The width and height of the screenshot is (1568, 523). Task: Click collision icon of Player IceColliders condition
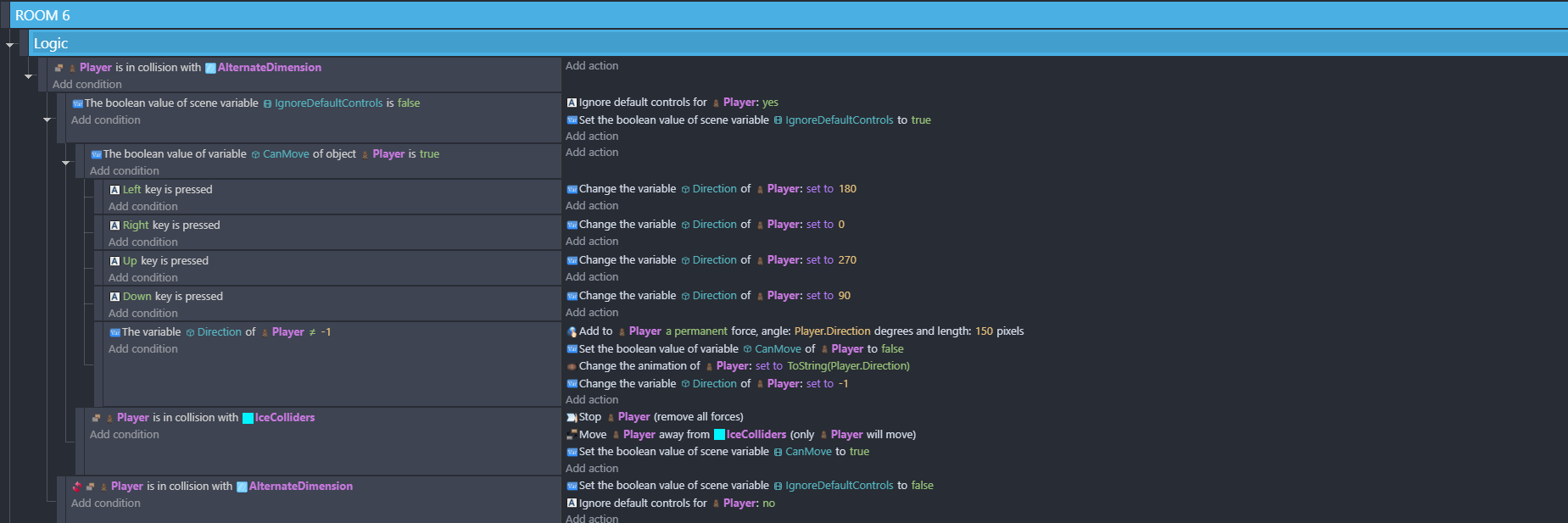96,418
